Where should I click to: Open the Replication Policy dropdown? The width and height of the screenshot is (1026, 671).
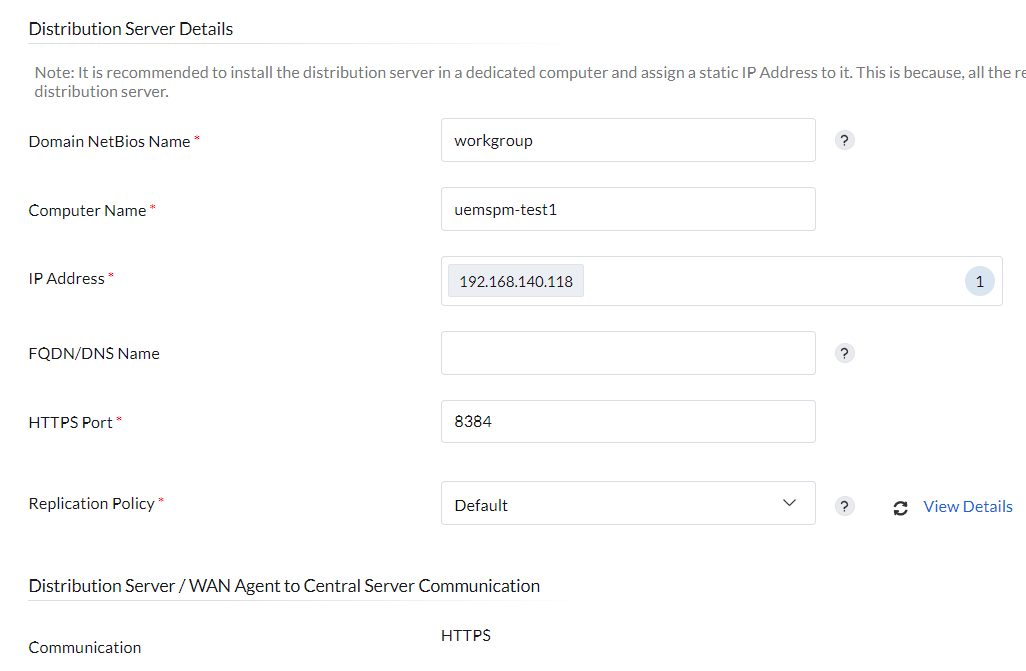click(x=628, y=504)
